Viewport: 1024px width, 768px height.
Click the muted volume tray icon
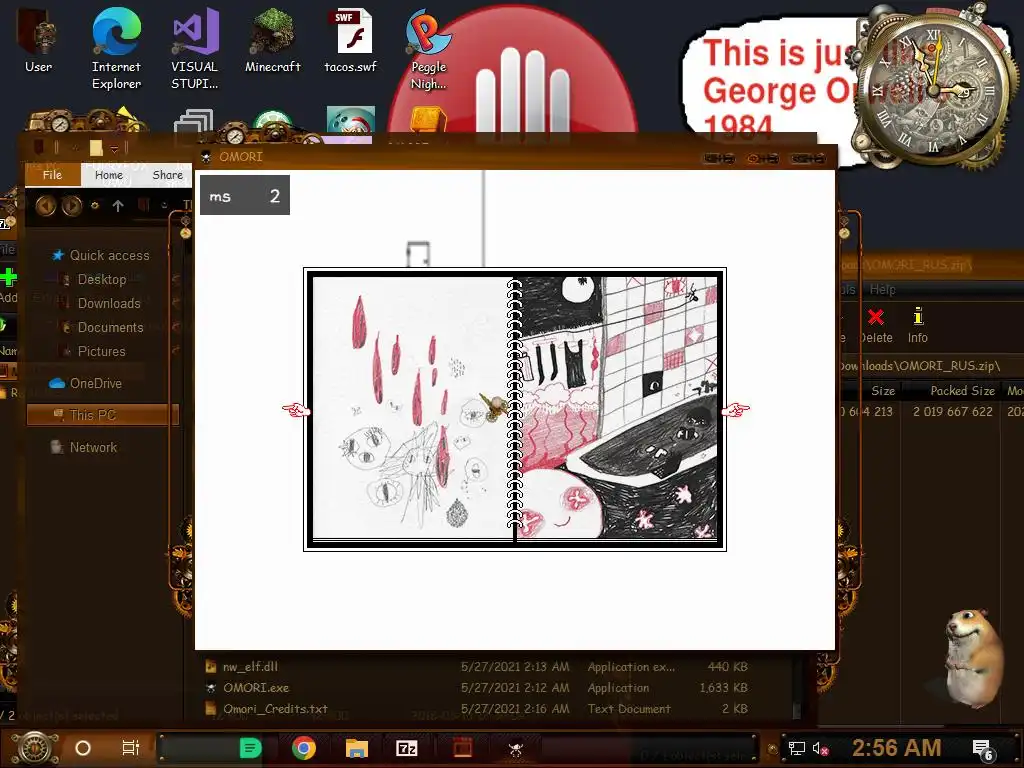coord(820,748)
